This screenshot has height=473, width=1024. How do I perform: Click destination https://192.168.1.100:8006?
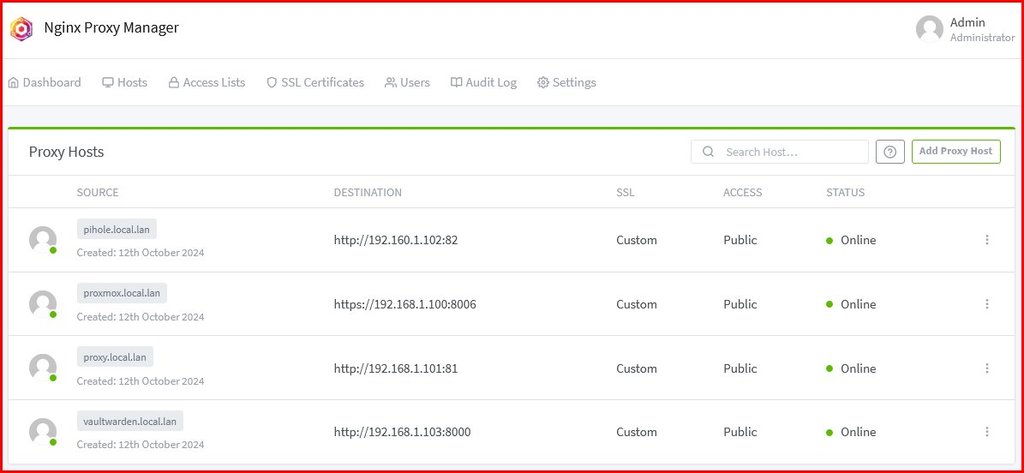pos(405,304)
